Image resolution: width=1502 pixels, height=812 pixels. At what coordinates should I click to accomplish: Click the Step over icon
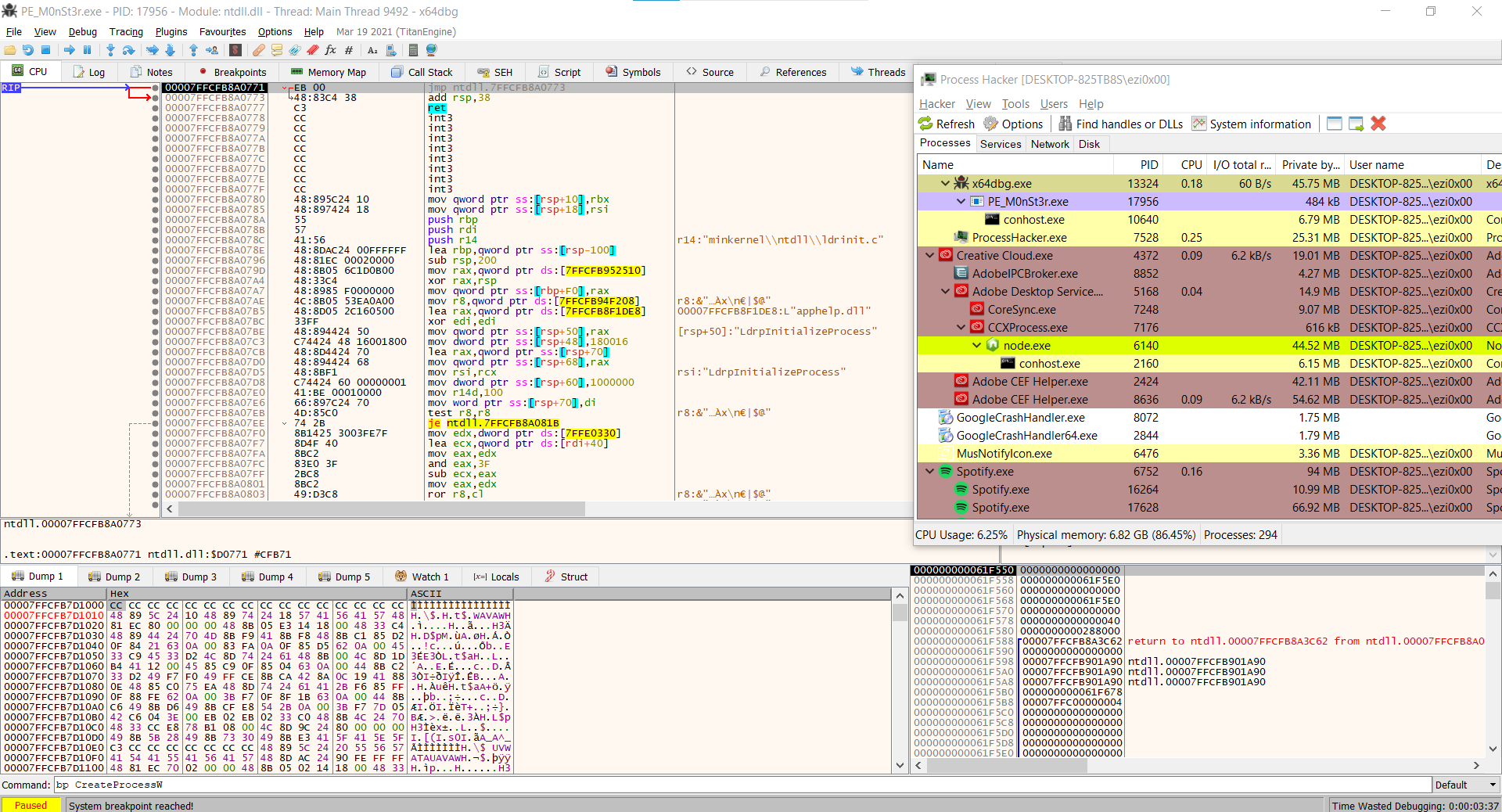pos(128,50)
